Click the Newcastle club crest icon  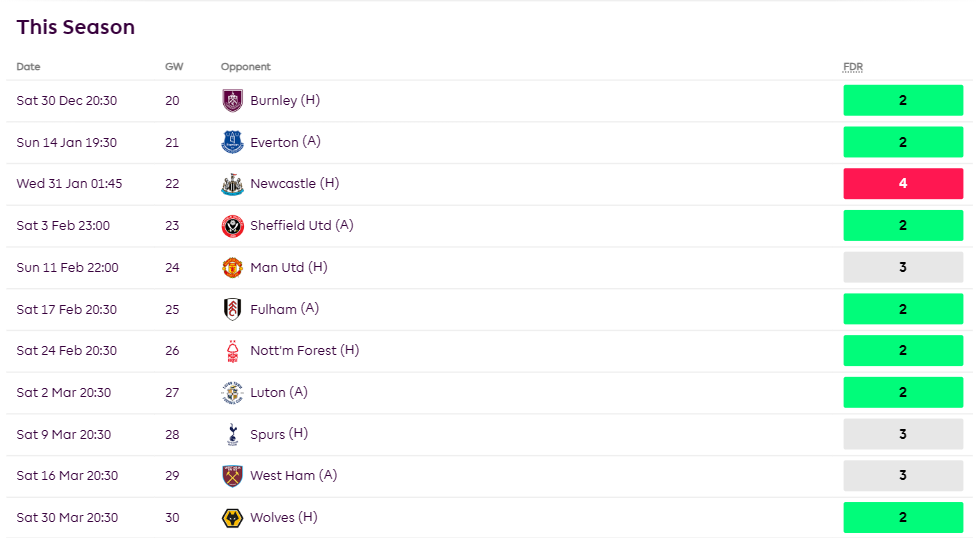click(232, 184)
